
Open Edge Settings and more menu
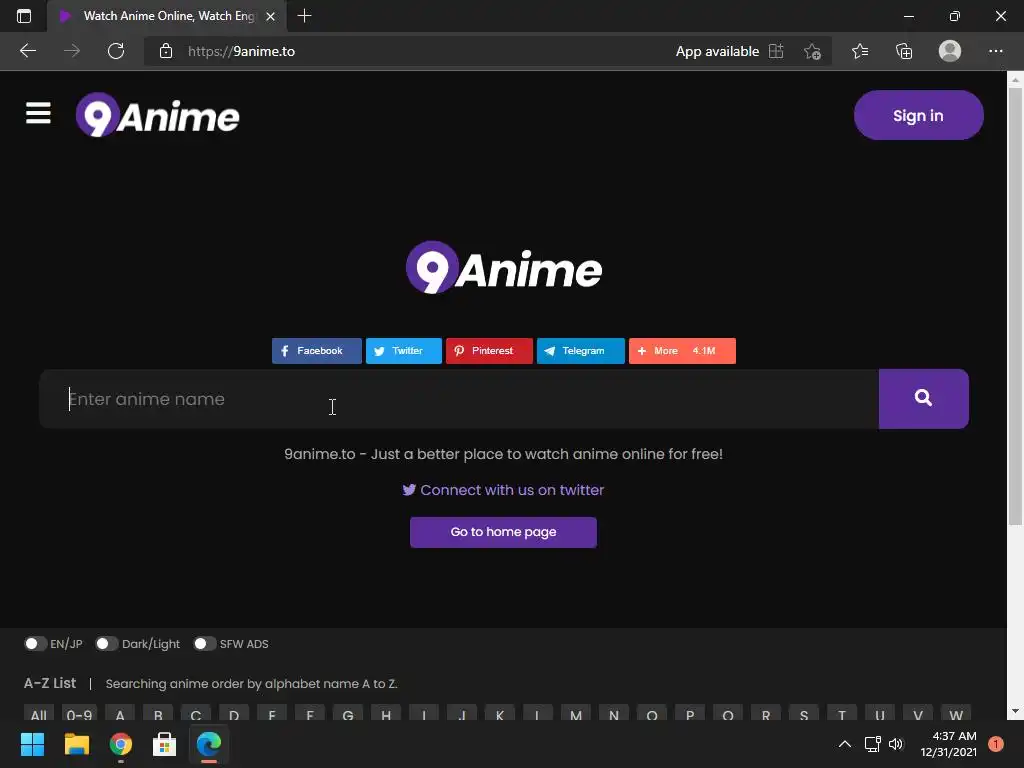click(995, 51)
